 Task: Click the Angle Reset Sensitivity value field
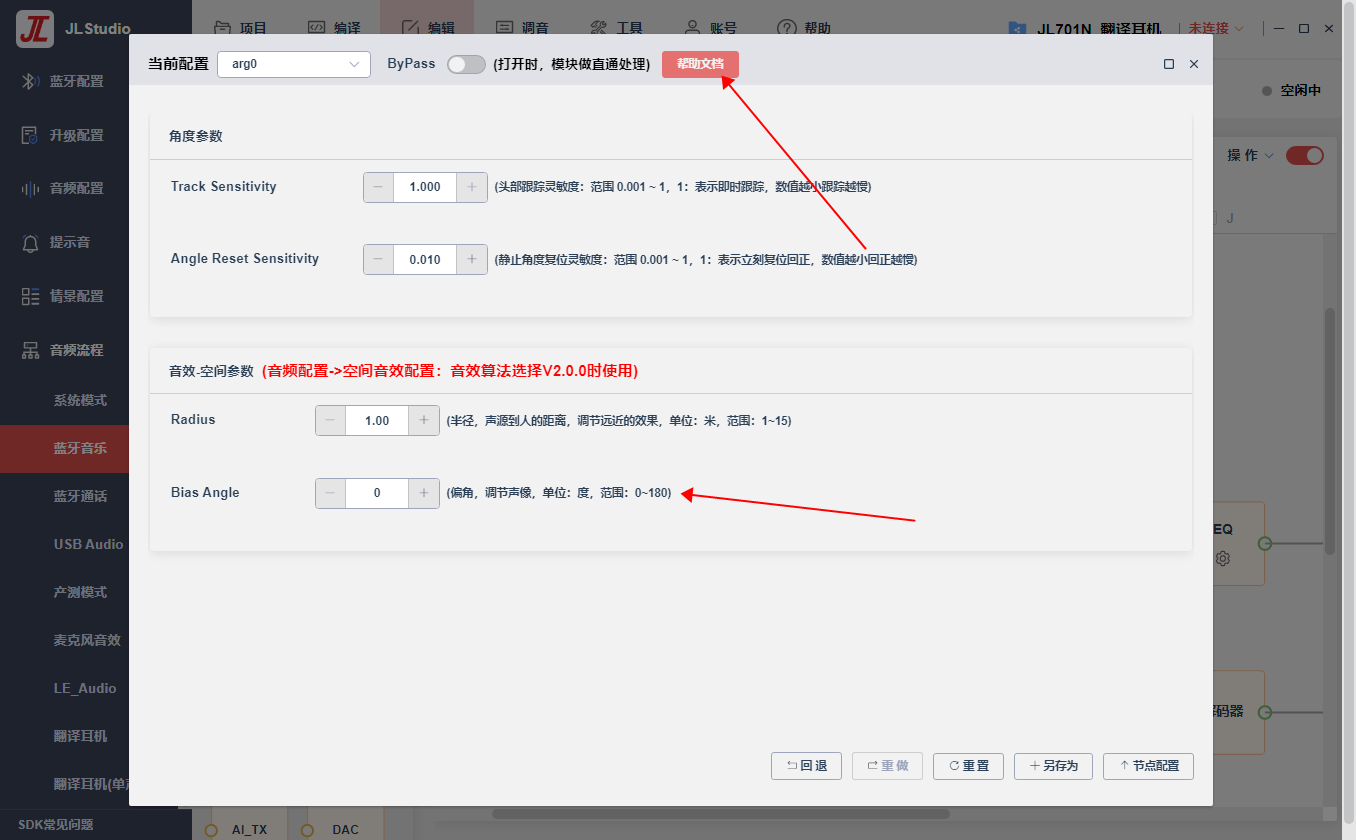(x=425, y=259)
